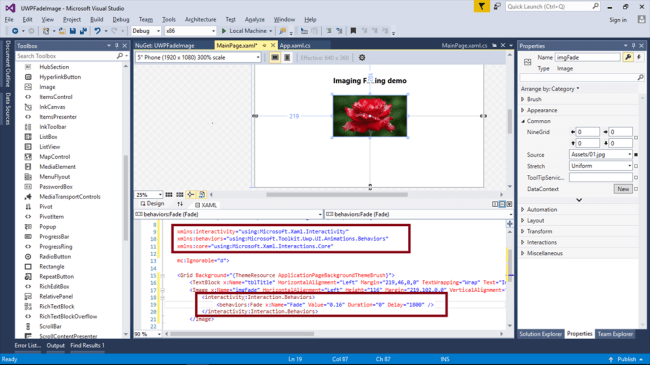Click swap panes arrows icon

180,204
